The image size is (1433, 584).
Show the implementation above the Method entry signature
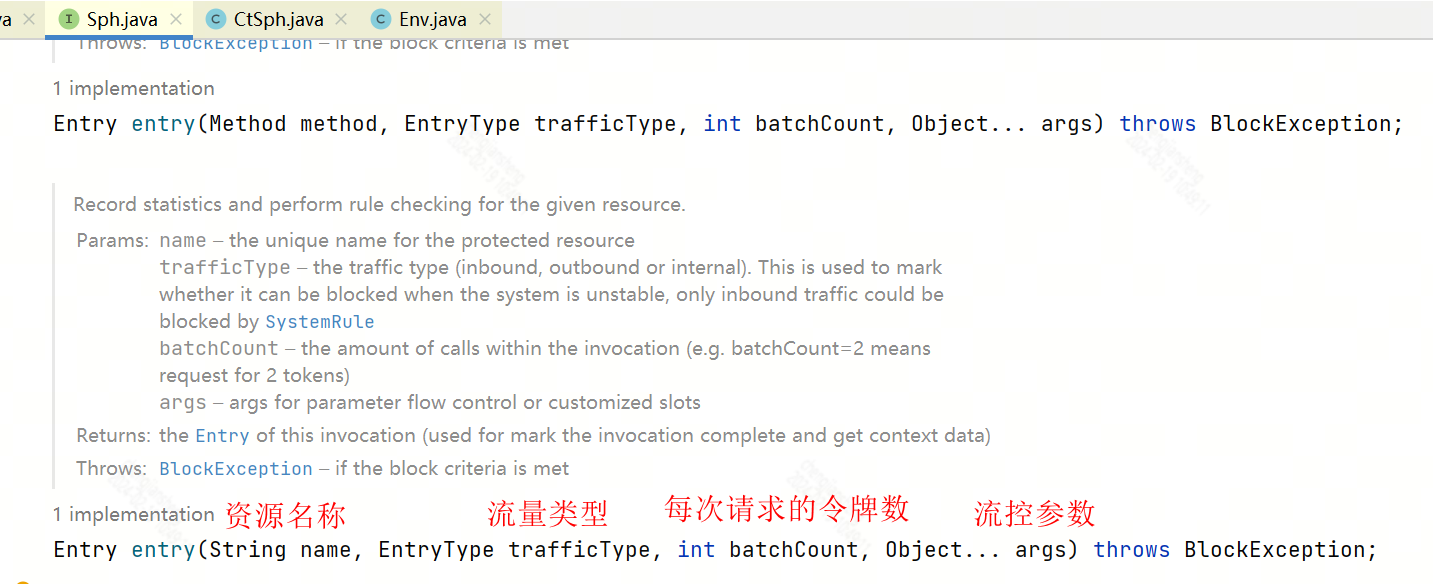point(134,89)
